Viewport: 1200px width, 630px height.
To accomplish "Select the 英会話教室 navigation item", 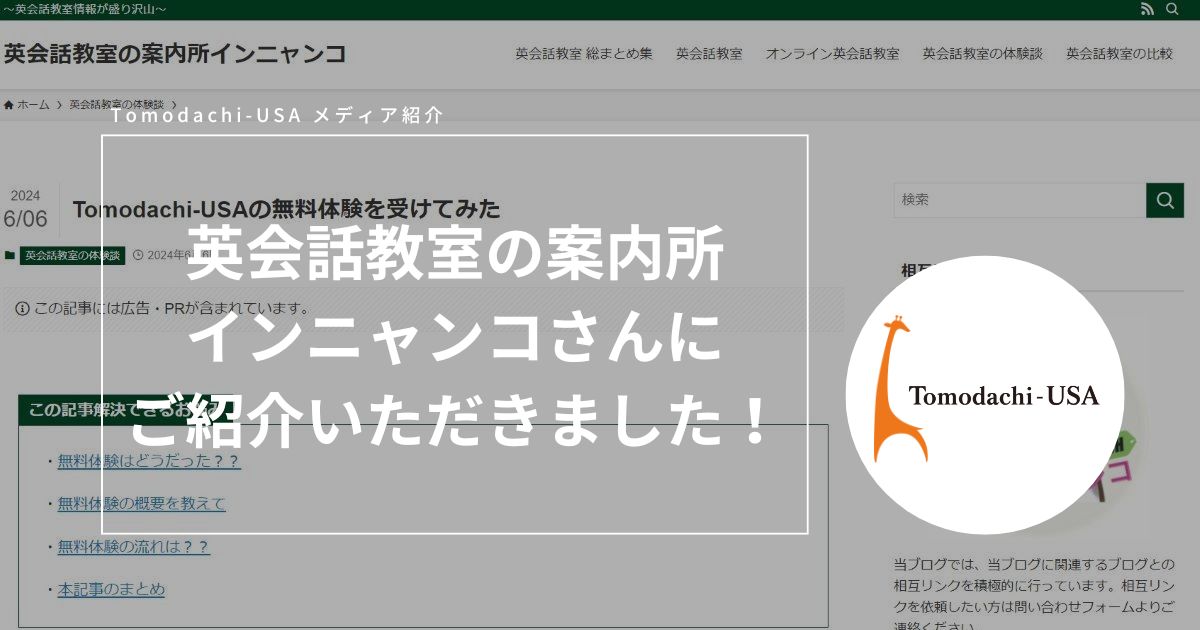I will pyautogui.click(x=709, y=54).
